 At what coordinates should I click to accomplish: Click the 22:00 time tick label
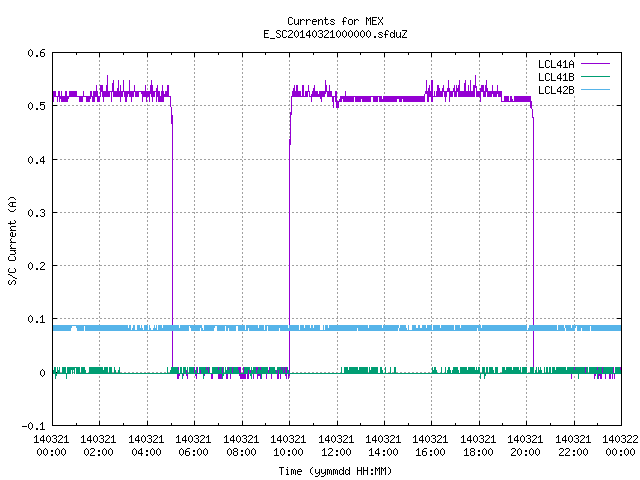[573, 452]
